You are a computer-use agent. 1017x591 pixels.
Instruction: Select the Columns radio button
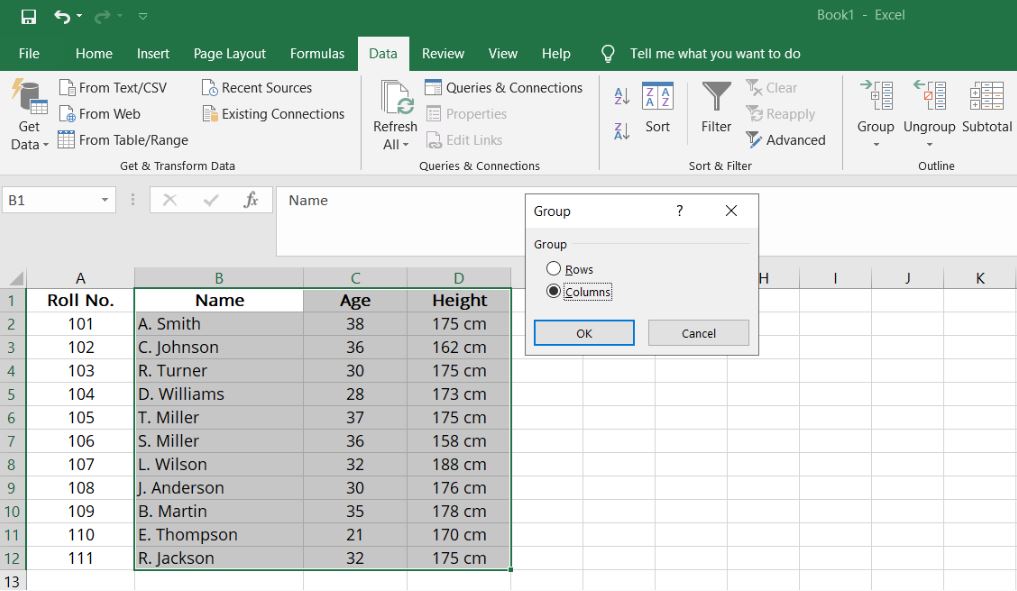pos(553,291)
